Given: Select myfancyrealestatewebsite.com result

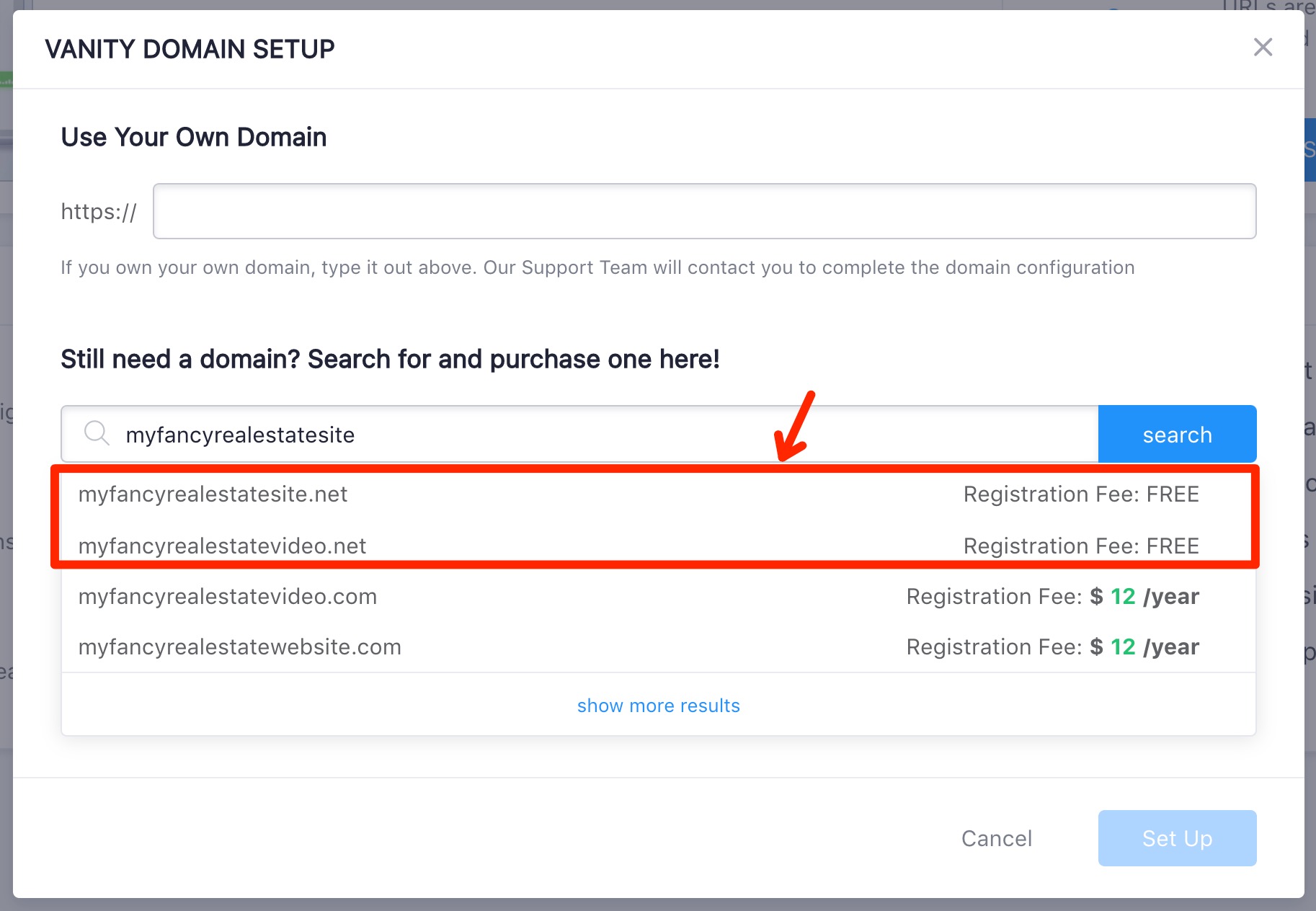Looking at the screenshot, I should 658,647.
